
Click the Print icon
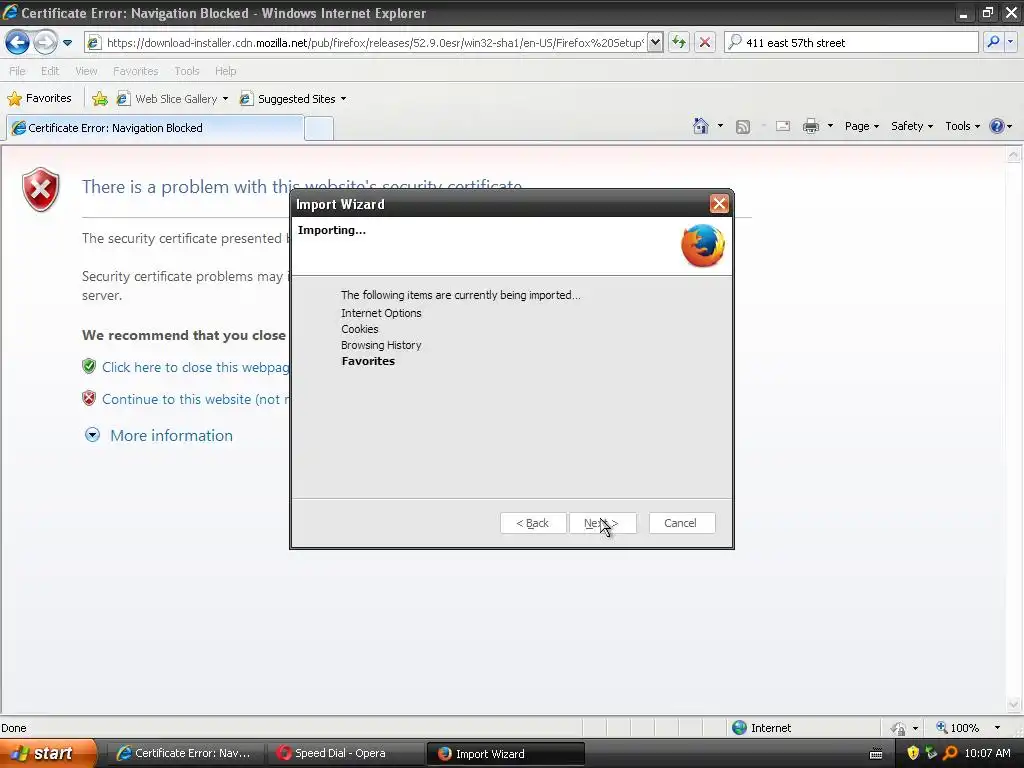coord(810,126)
